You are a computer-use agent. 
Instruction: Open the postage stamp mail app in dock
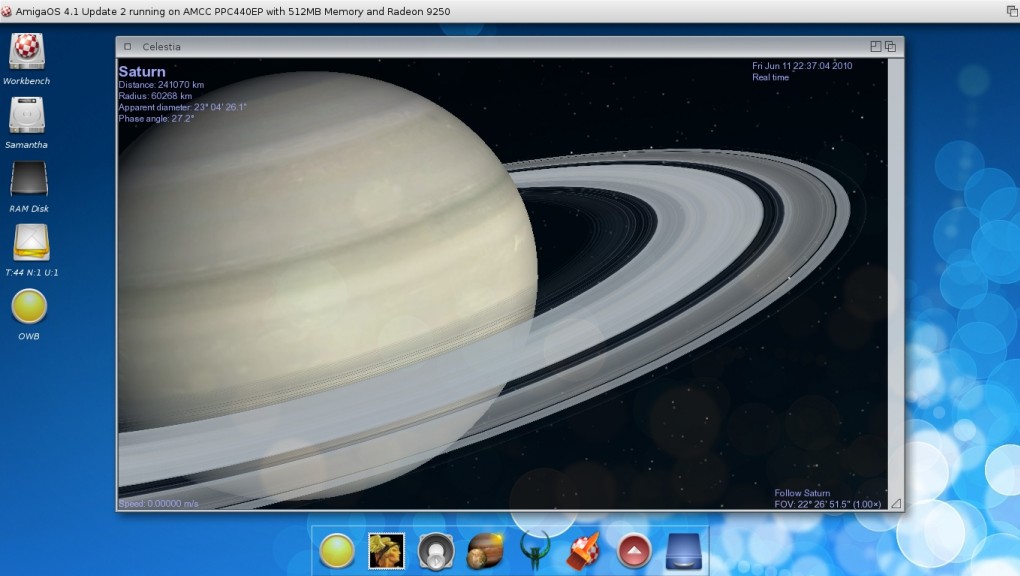(x=386, y=551)
